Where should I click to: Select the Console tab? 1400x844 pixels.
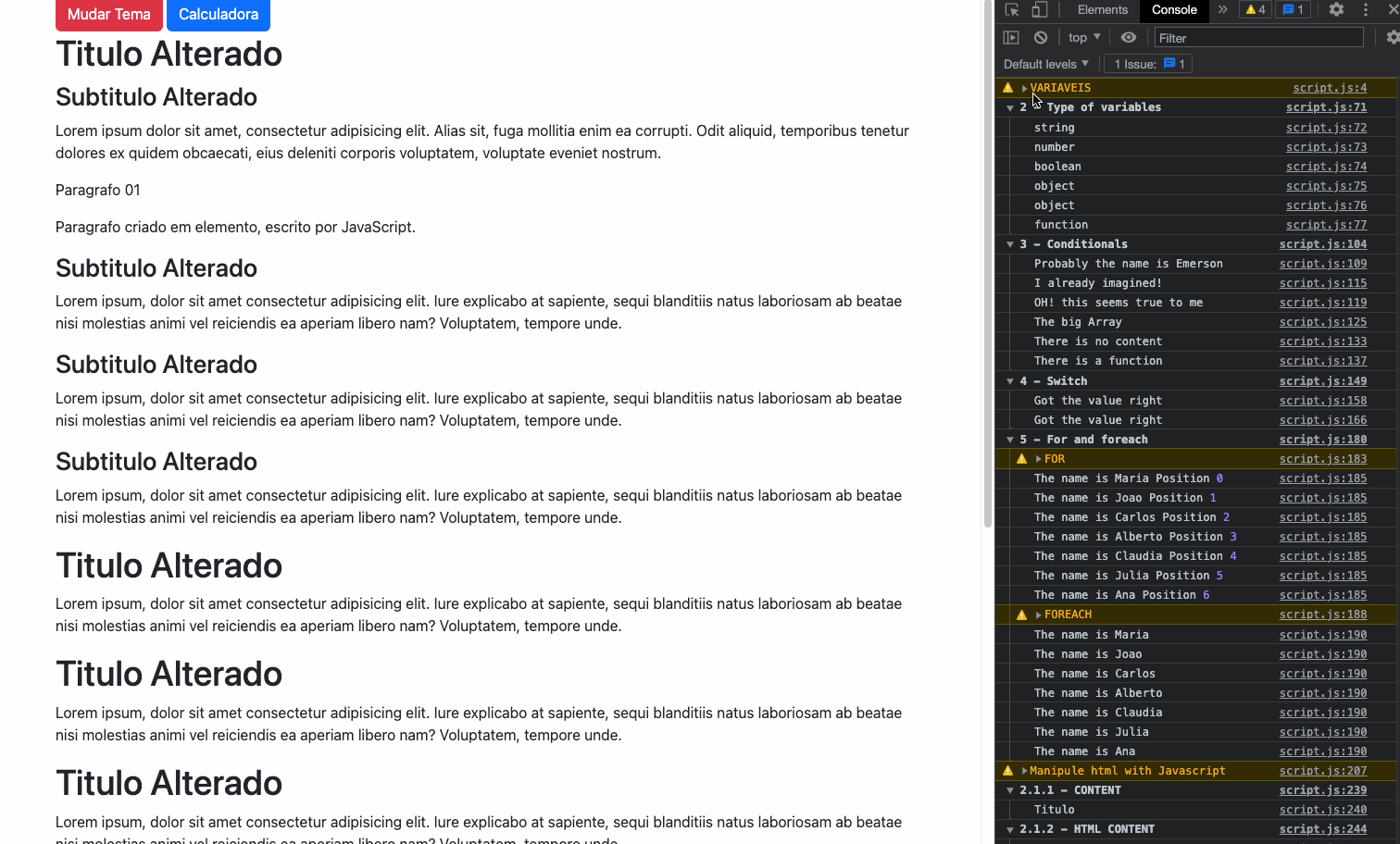pyautogui.click(x=1174, y=10)
